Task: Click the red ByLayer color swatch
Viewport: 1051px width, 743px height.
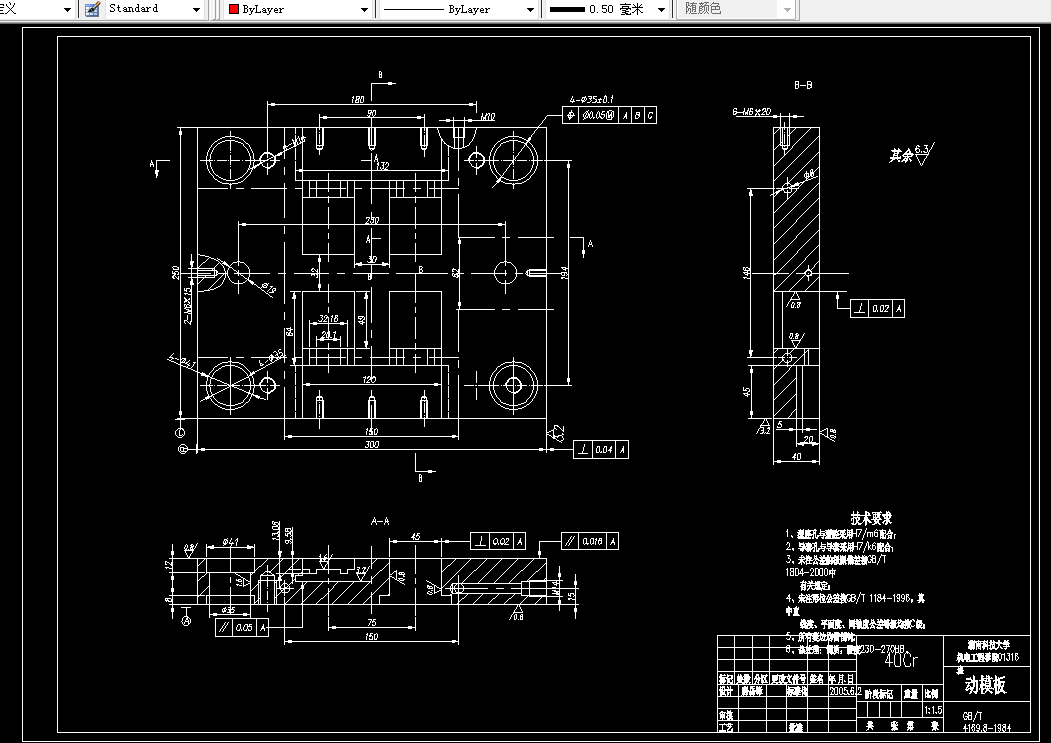Action: [x=234, y=9]
